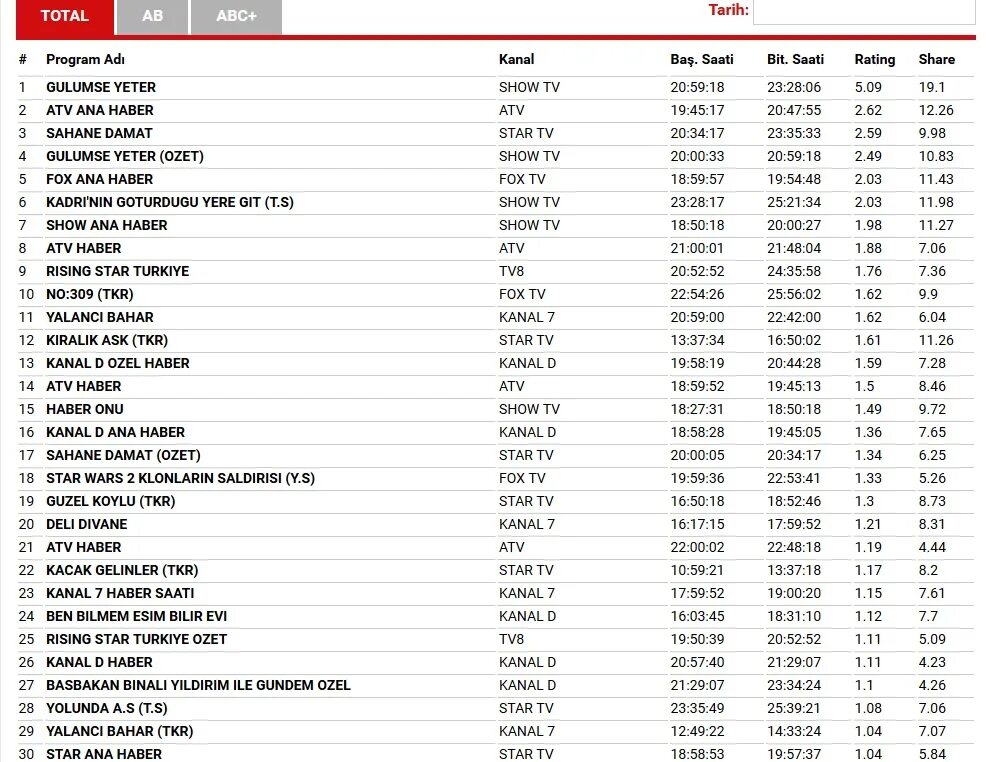Click the Tarih date input field
The height and width of the screenshot is (762, 986).
pos(862,10)
